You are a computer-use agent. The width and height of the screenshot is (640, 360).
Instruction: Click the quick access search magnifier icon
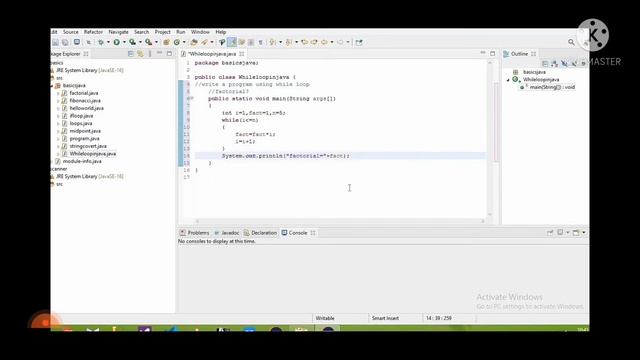tap(571, 42)
